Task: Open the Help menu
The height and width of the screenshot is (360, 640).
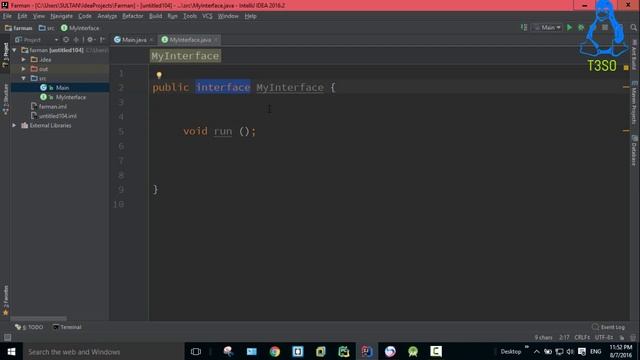Action: (250, 16)
